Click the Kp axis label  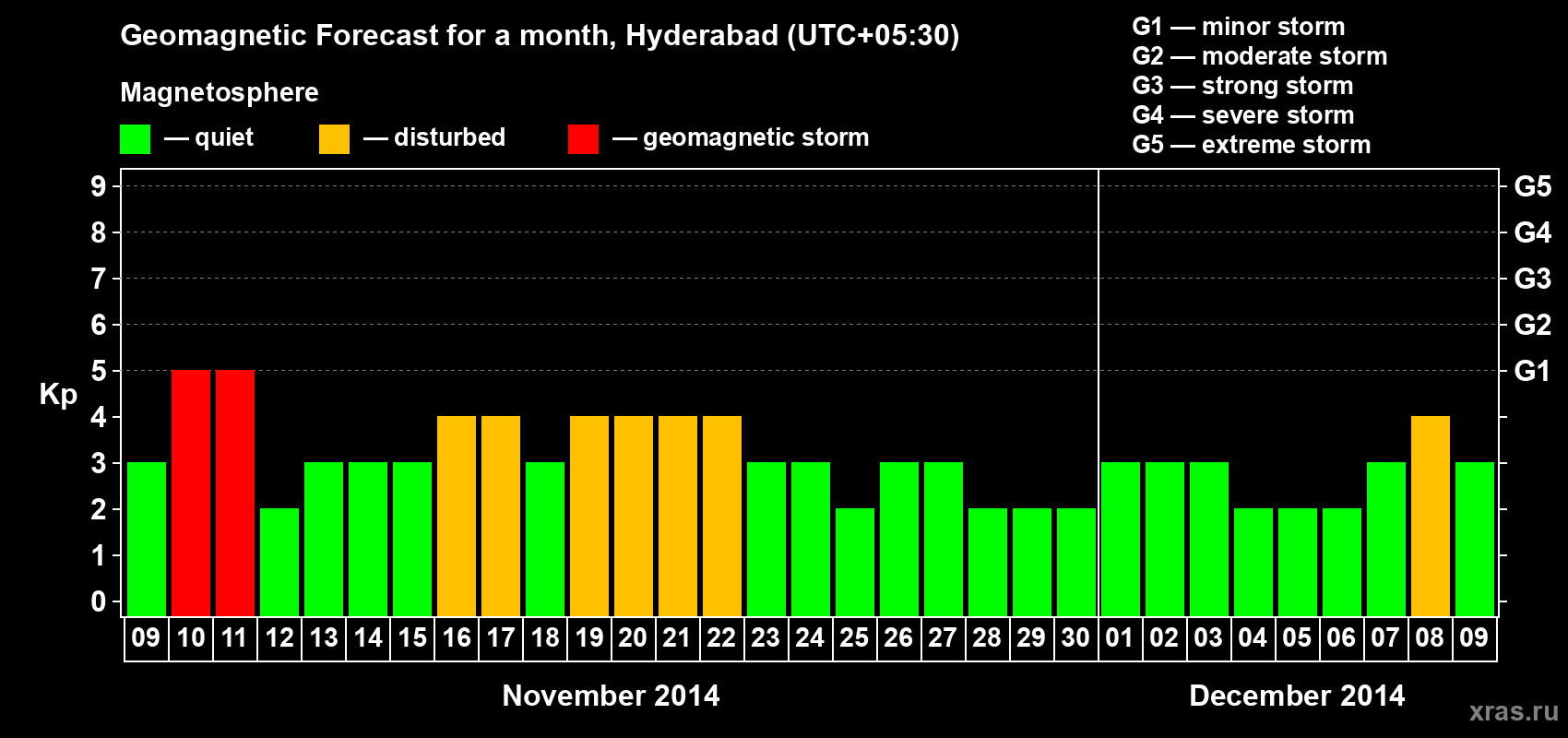pyautogui.click(x=58, y=395)
